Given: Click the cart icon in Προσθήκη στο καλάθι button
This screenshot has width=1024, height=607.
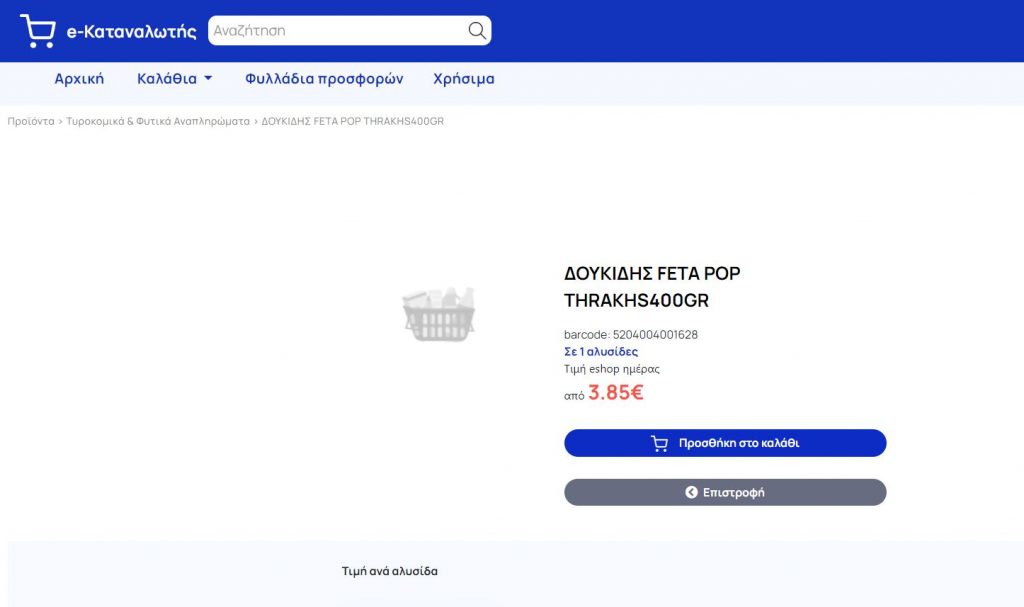Looking at the screenshot, I should [x=660, y=444].
